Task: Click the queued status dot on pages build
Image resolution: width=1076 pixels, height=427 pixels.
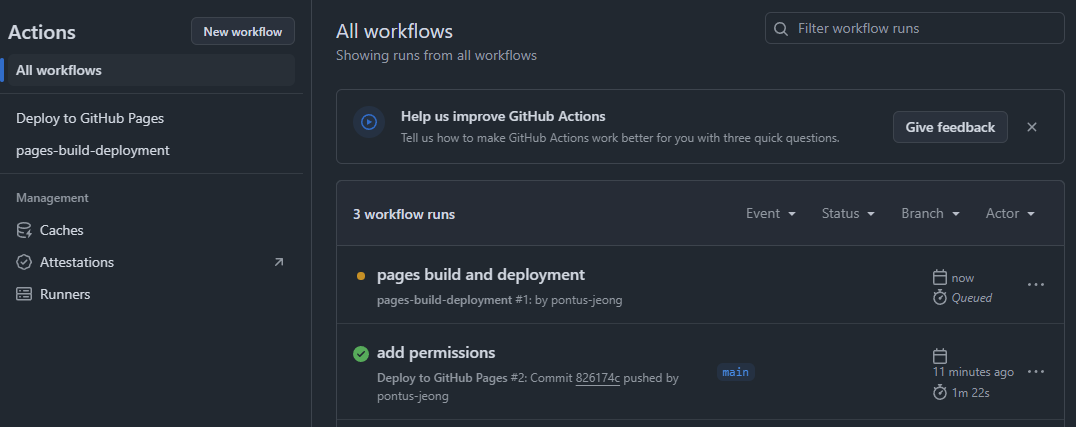Action: (x=361, y=276)
